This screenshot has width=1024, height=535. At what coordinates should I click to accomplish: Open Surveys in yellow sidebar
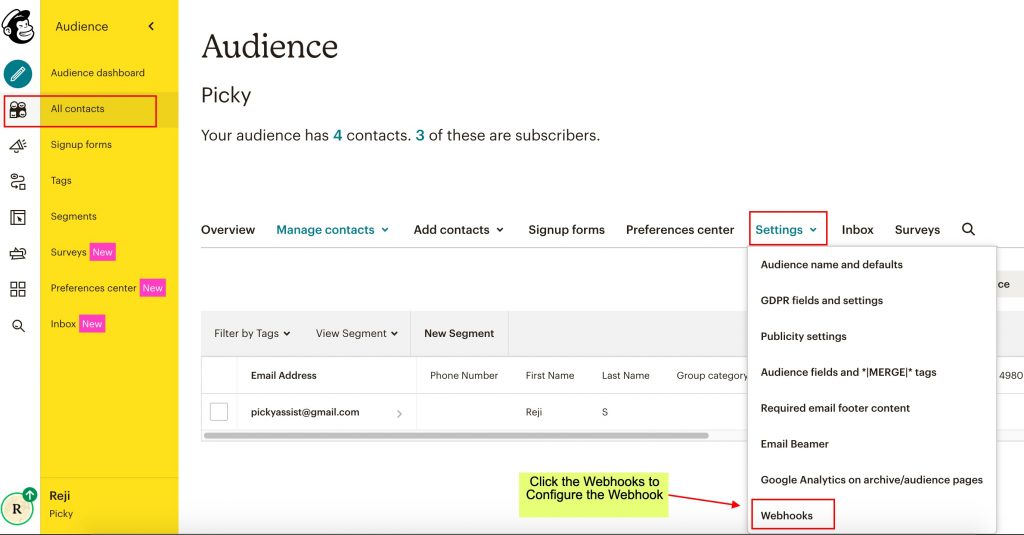(69, 252)
